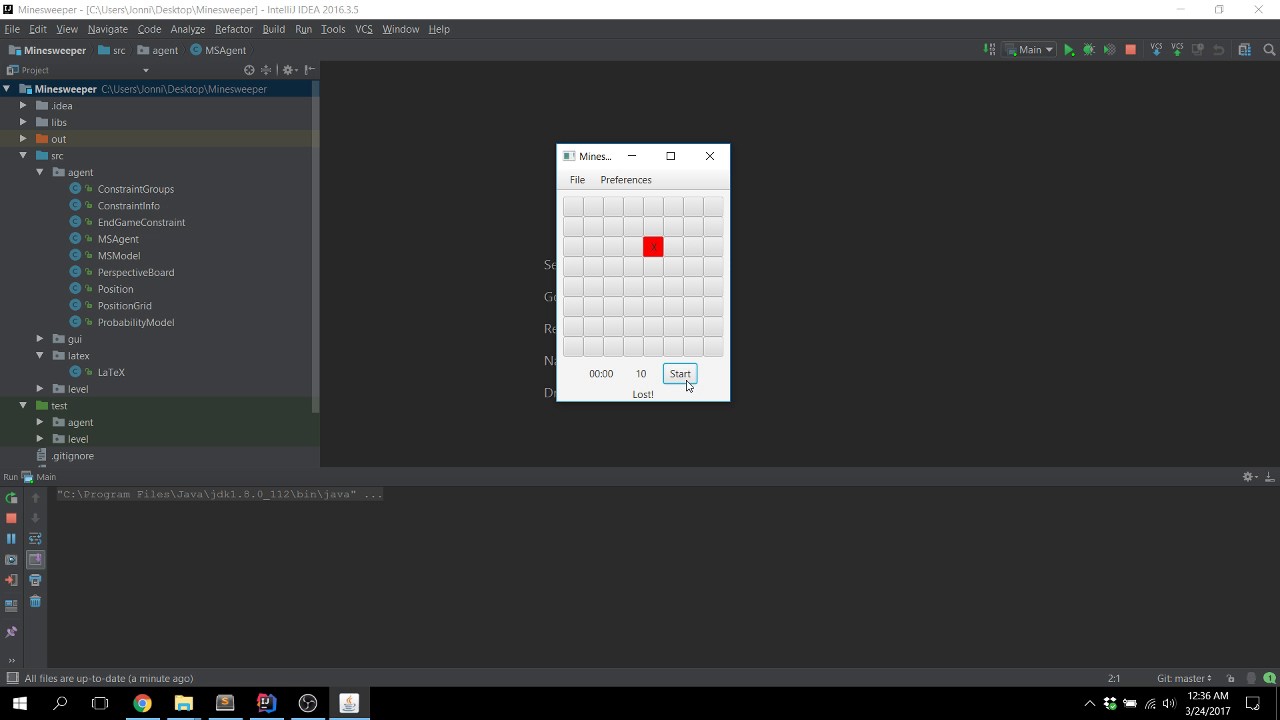This screenshot has width=1280, height=720.
Task: Select EndGameConstraint class
Action: click(x=141, y=222)
